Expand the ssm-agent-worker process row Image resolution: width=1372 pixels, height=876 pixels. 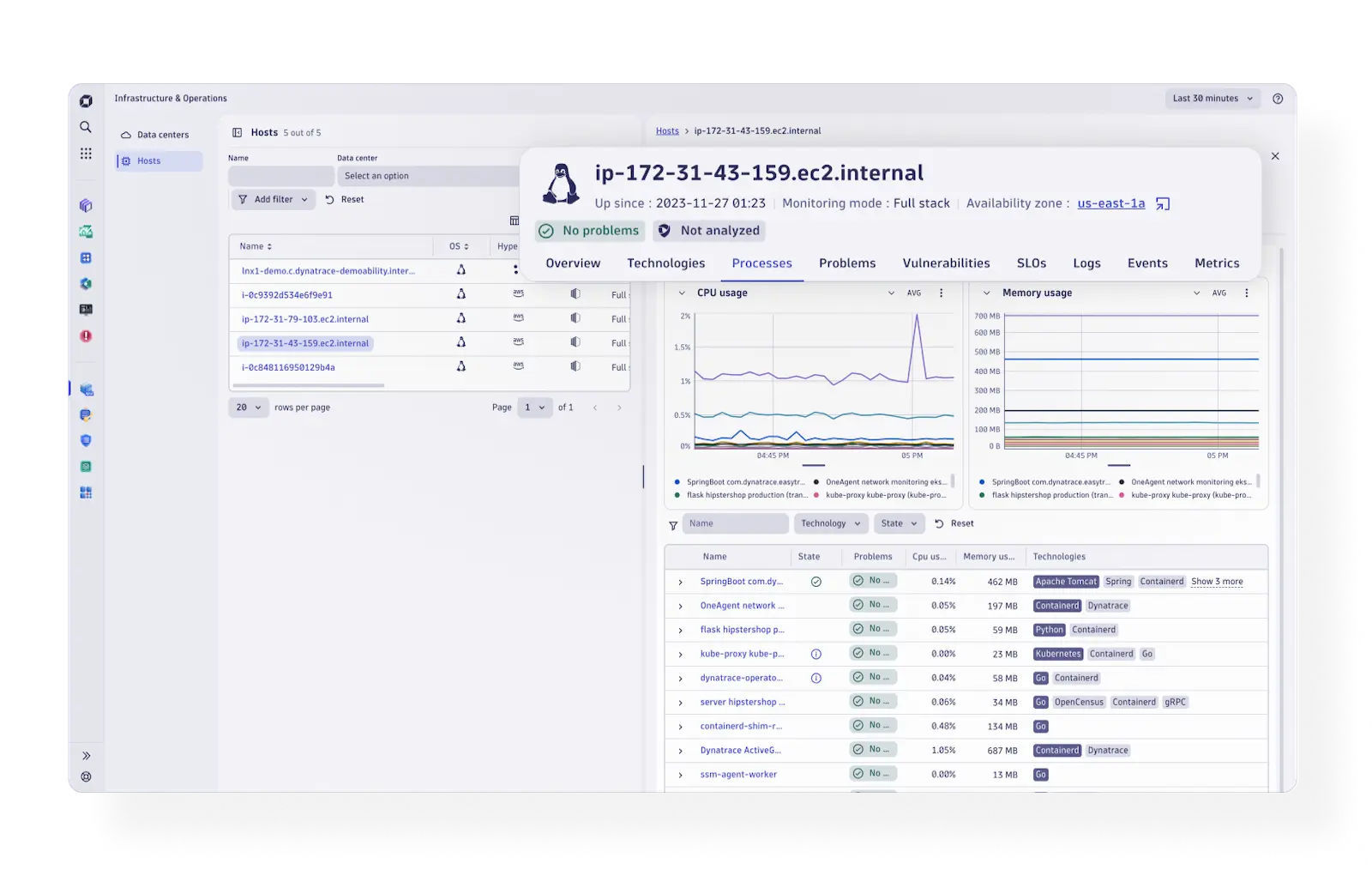coord(681,776)
